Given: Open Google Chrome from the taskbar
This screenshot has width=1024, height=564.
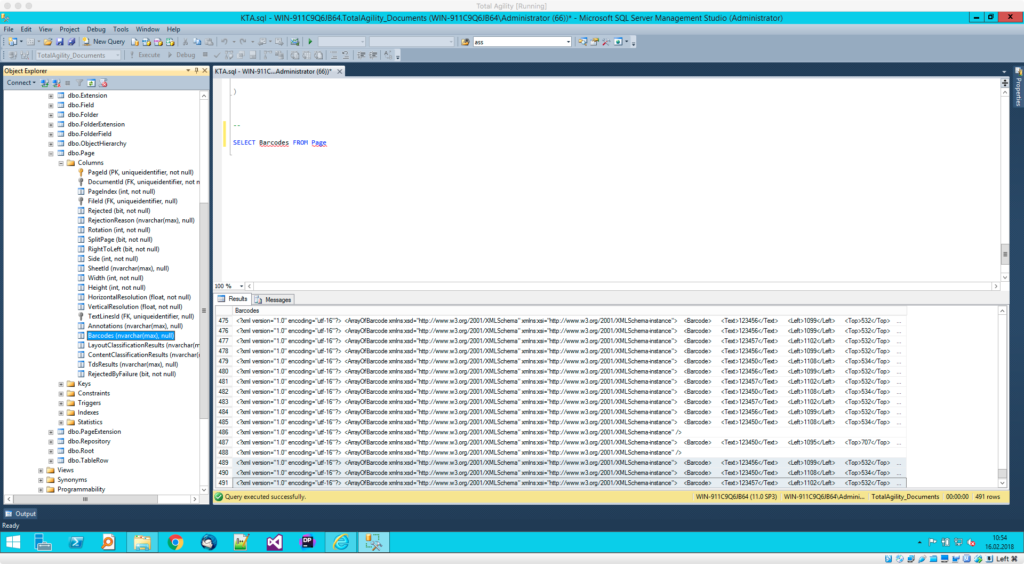Looking at the screenshot, I should (x=175, y=542).
